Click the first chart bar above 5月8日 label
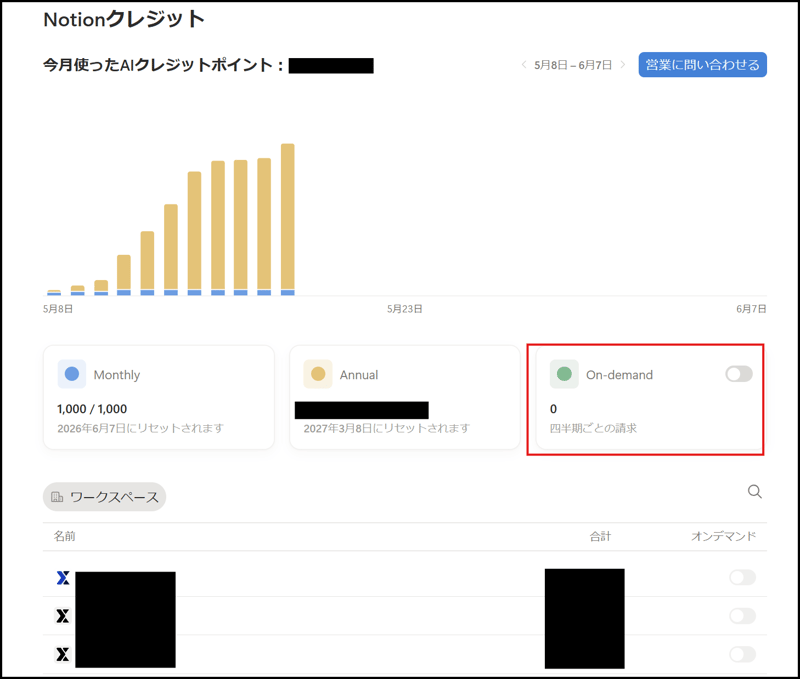Screen dimensions: 800x679 point(54,292)
